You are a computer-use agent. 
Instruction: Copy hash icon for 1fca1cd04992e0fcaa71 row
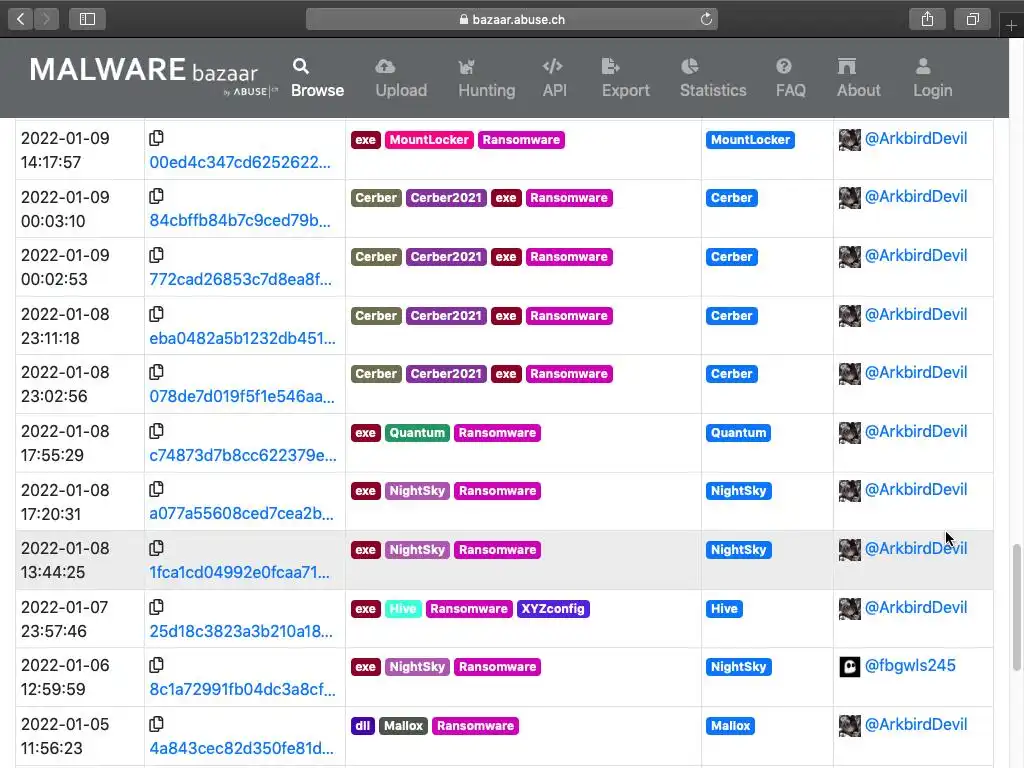coord(156,547)
